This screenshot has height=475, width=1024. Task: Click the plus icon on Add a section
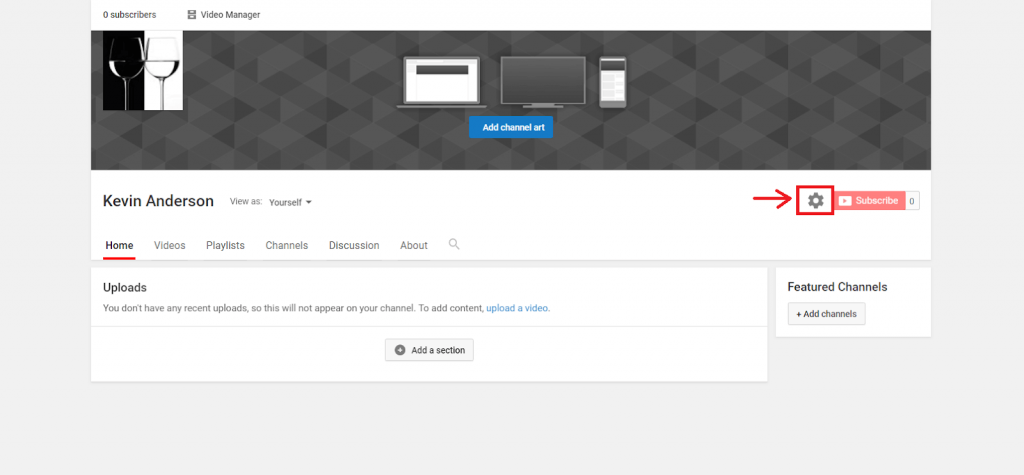400,350
